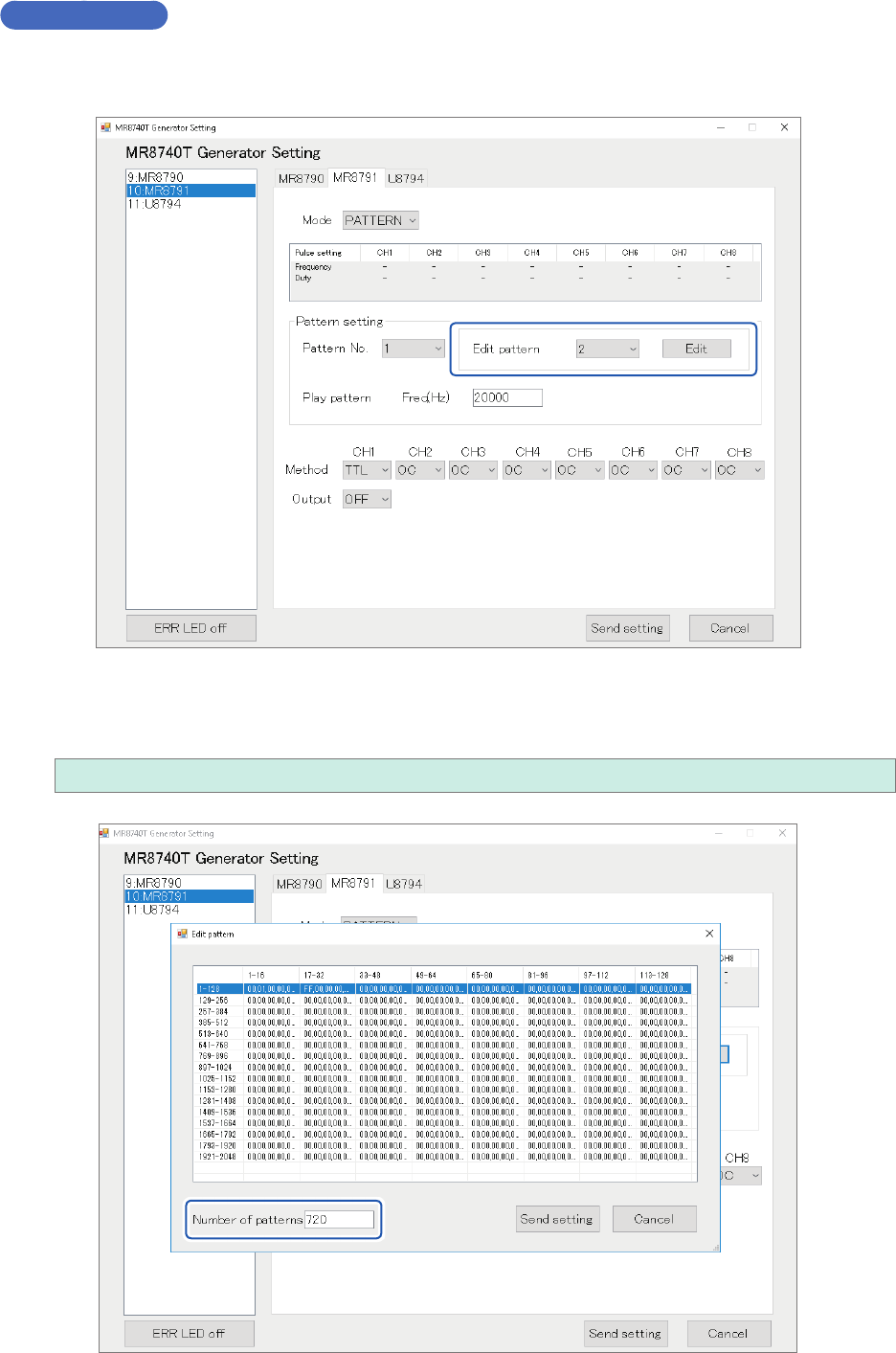Click the Number of patterns field showing 720
This screenshot has width=896, height=1353.
340,1219
